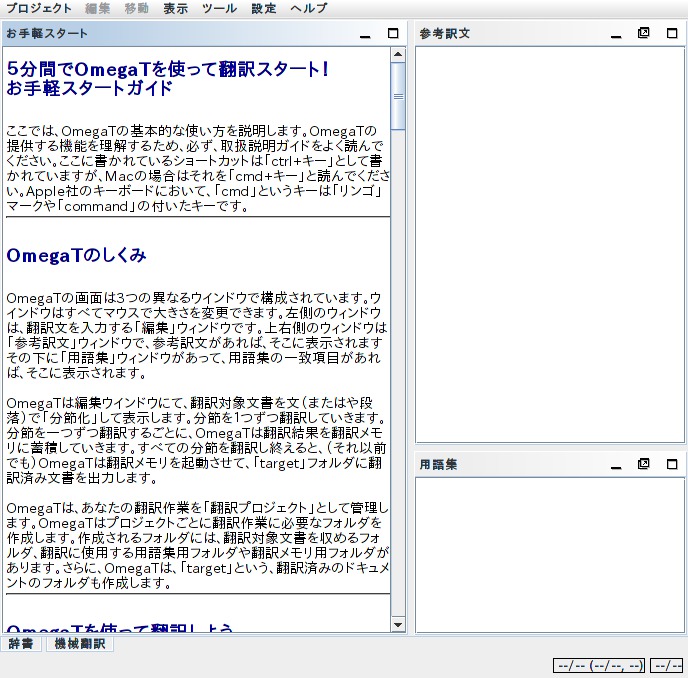
Task: Switch to the 機械翻訳 tab
Action: pyautogui.click(x=80, y=644)
